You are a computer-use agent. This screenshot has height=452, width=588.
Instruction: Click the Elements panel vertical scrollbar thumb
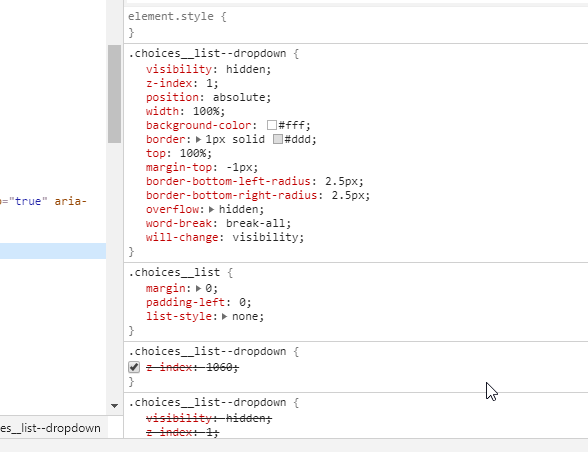point(114,94)
